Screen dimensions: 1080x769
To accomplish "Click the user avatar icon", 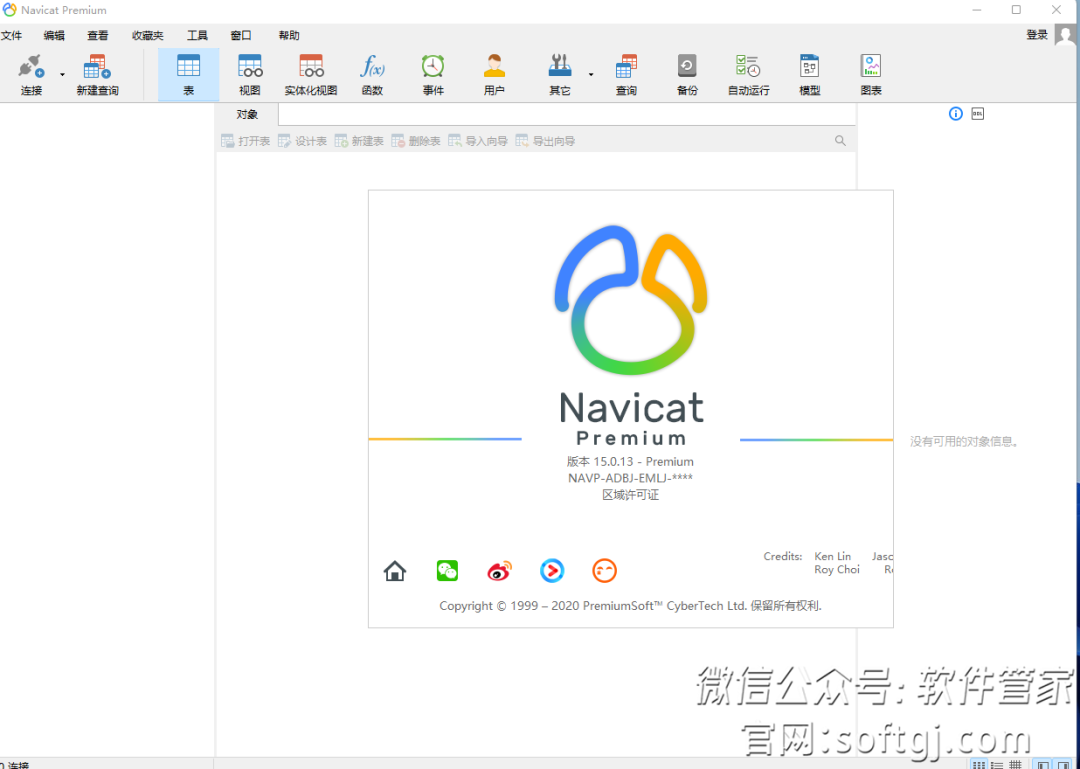I will [x=1066, y=34].
